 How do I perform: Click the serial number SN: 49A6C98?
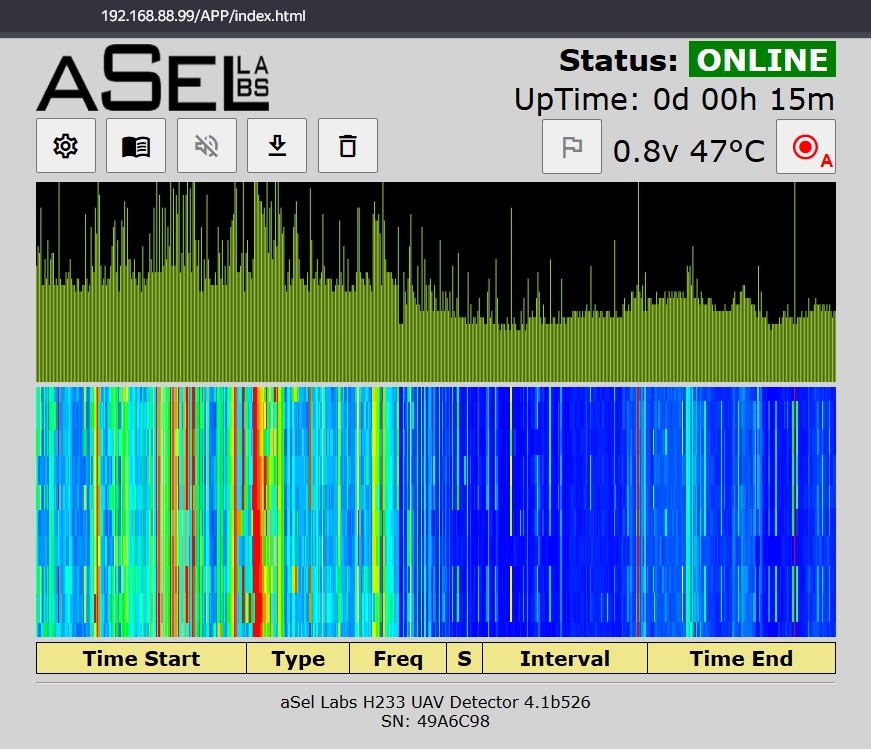[435, 721]
